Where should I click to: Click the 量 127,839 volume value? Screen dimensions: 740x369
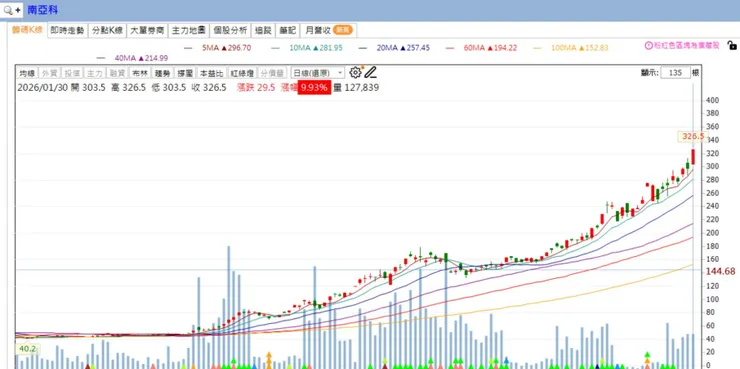coord(356,87)
